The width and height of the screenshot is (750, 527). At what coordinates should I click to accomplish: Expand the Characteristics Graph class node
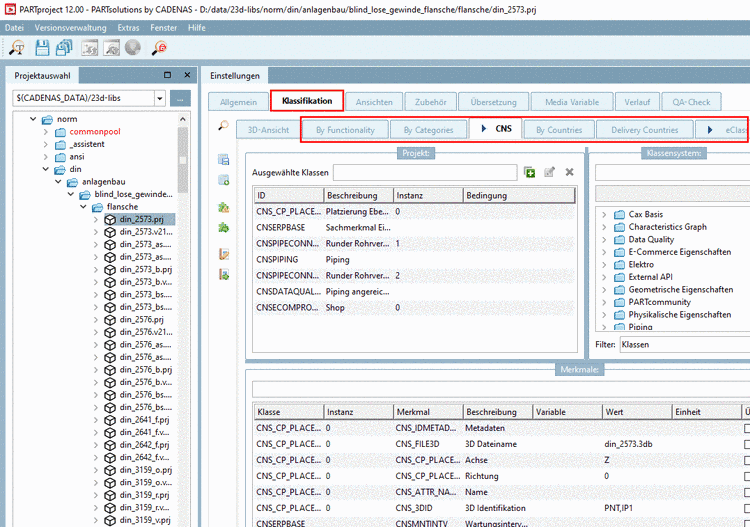point(604,227)
